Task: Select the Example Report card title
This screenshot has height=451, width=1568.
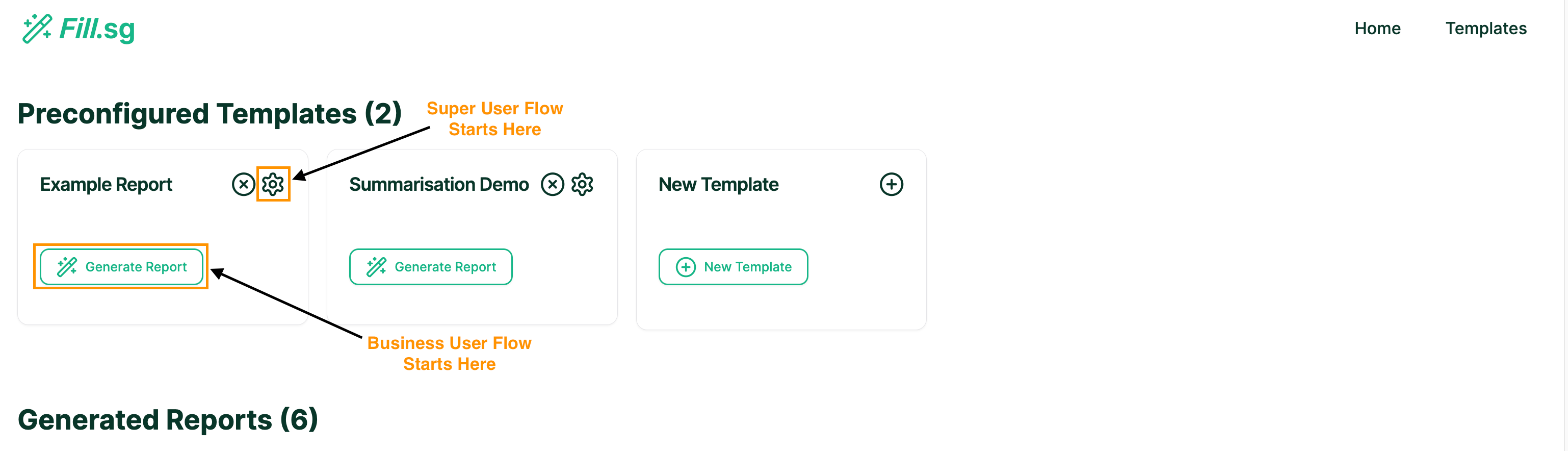Action: [106, 184]
